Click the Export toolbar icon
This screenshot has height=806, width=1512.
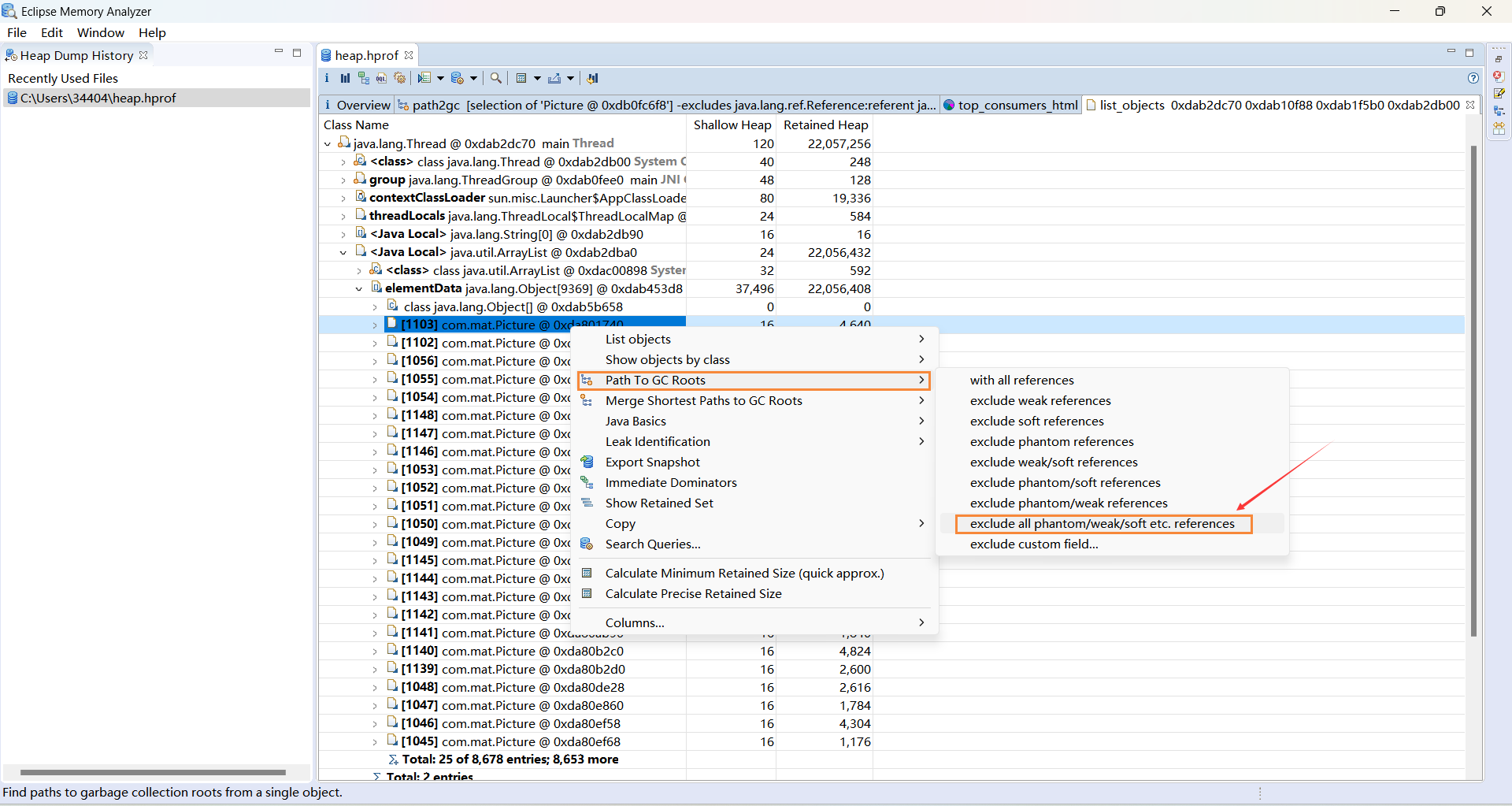[554, 78]
